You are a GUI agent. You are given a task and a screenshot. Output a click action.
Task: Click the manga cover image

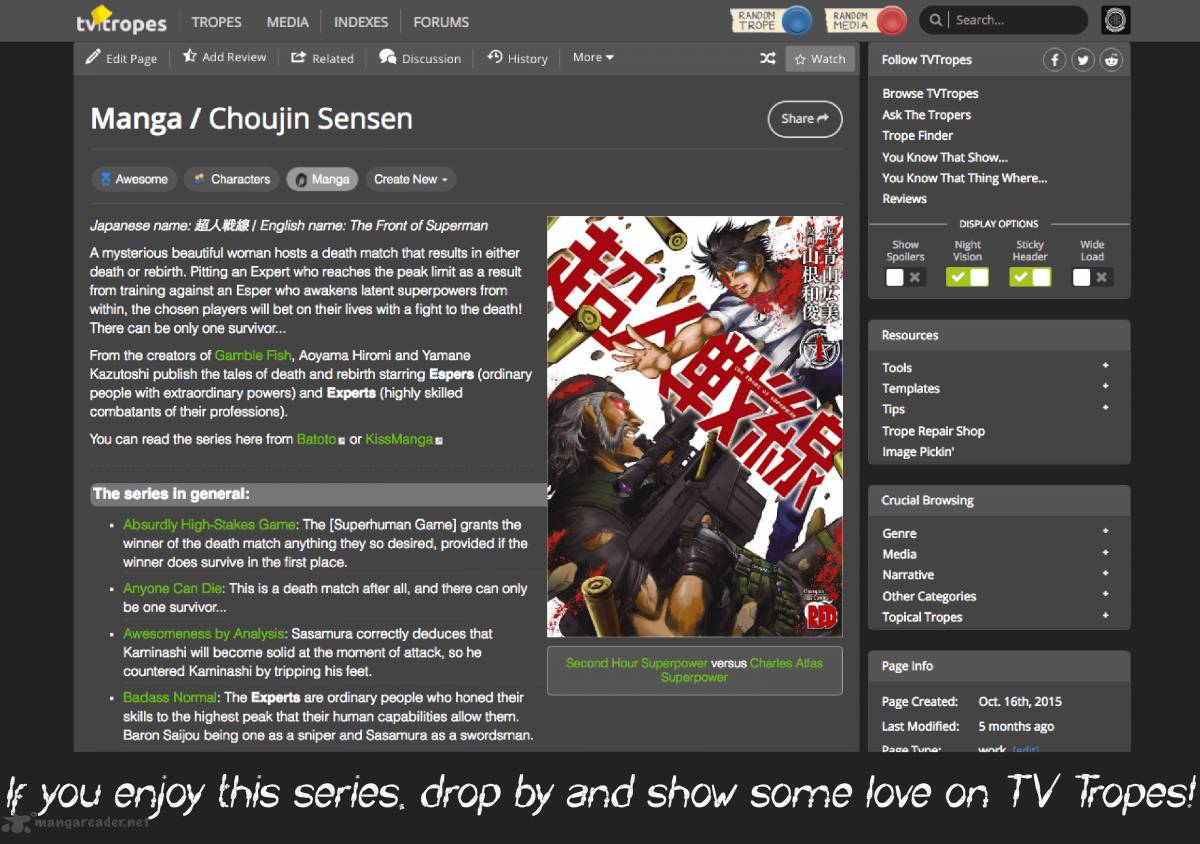tap(695, 427)
